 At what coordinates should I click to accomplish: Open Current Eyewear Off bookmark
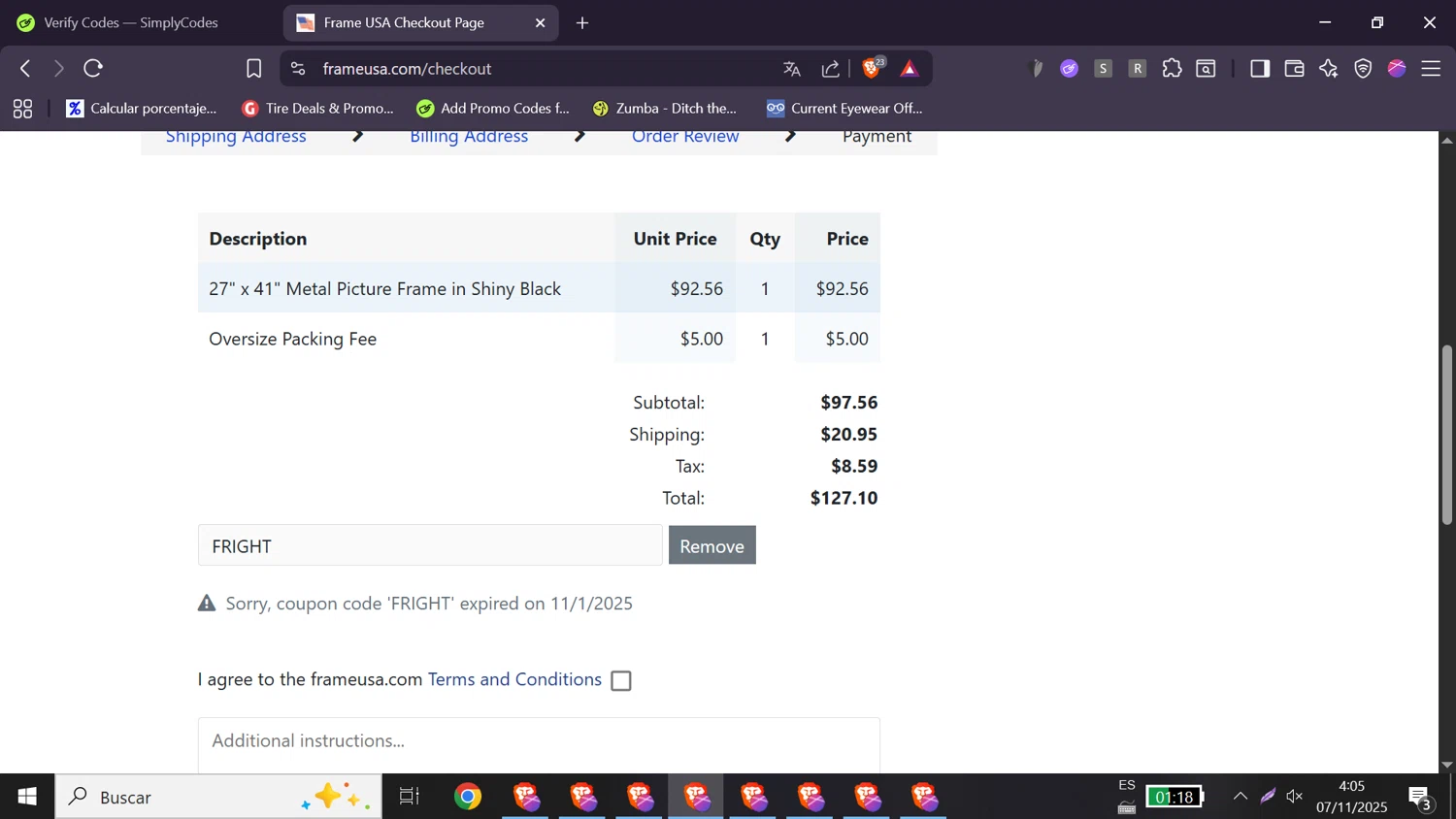tap(844, 108)
